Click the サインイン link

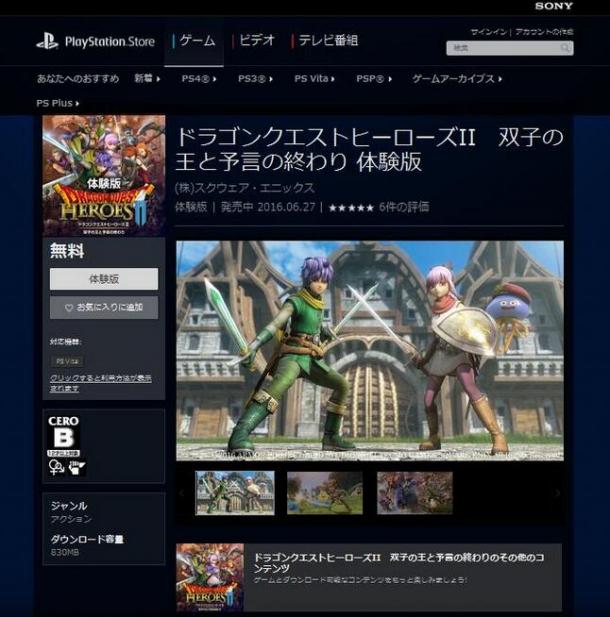point(488,32)
